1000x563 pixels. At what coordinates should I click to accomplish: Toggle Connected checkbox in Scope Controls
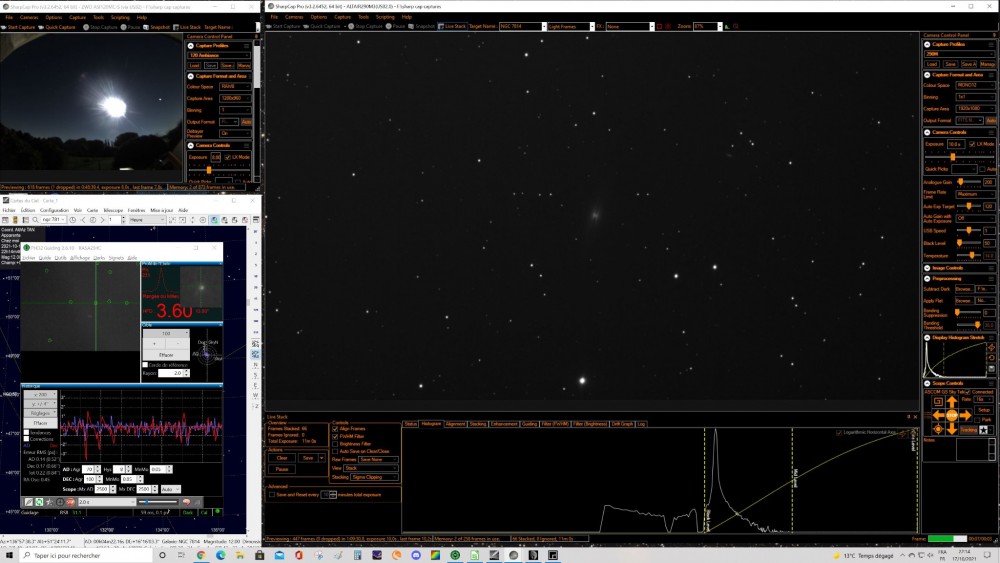967,392
